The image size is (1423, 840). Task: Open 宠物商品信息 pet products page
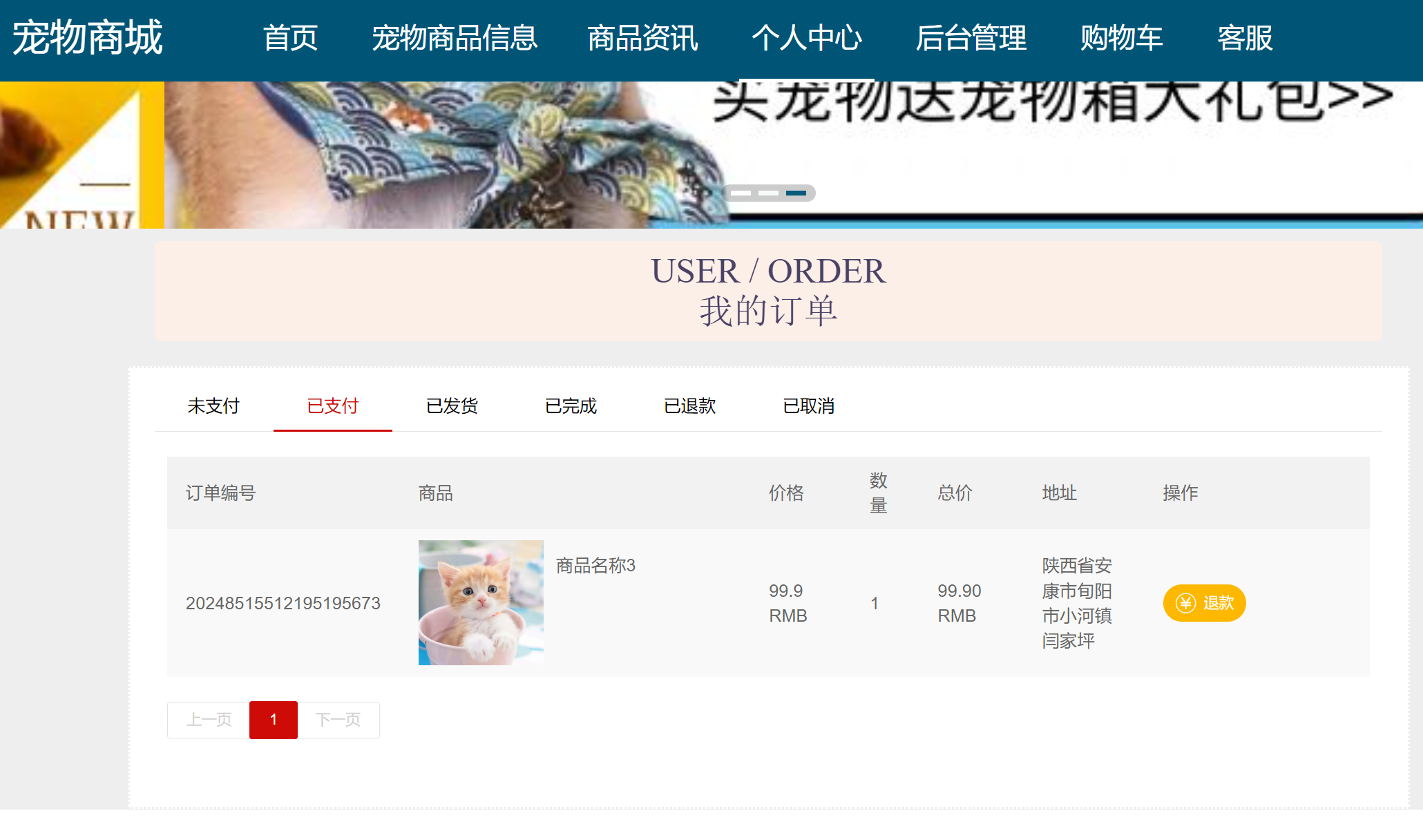[455, 39]
